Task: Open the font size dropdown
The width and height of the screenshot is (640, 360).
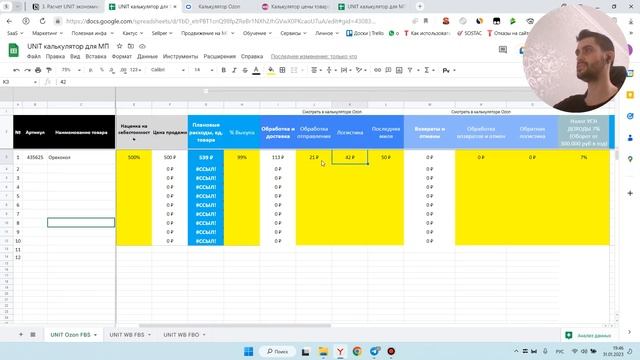Action: click(203, 70)
